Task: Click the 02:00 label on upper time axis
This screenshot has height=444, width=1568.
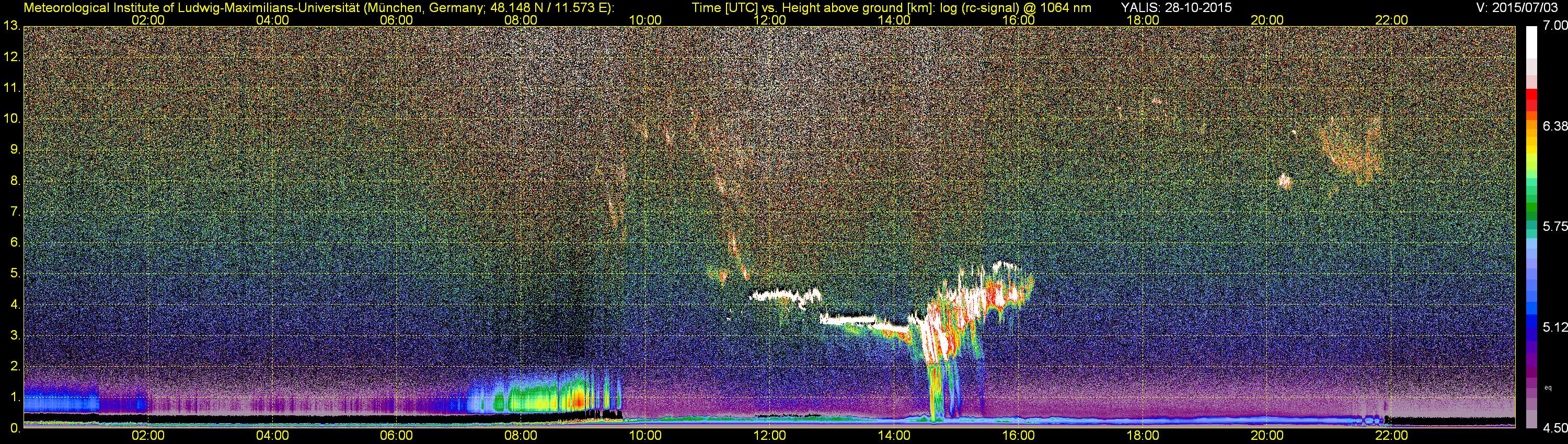Action: [x=148, y=20]
